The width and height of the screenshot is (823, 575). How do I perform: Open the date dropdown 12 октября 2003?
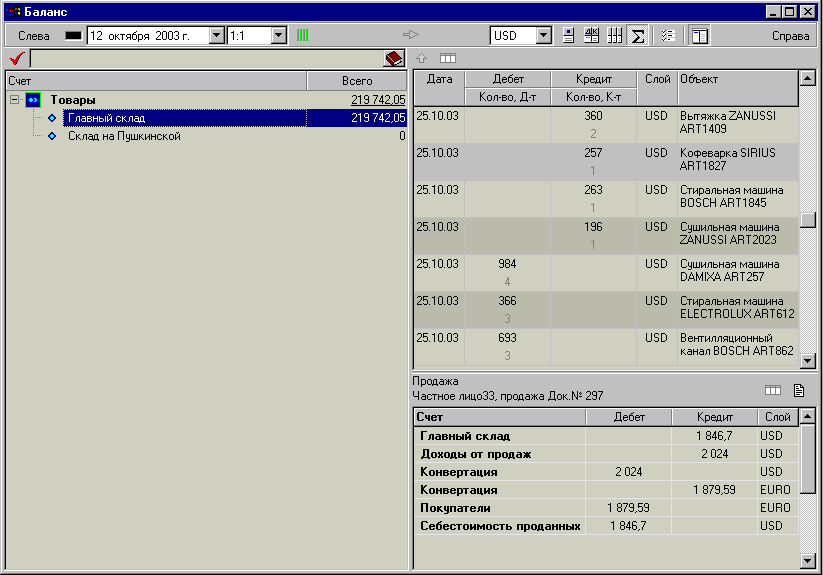coord(217,36)
